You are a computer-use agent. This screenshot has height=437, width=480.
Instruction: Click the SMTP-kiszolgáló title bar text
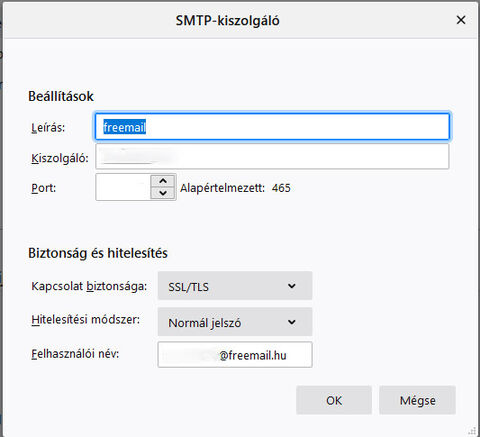228,21
